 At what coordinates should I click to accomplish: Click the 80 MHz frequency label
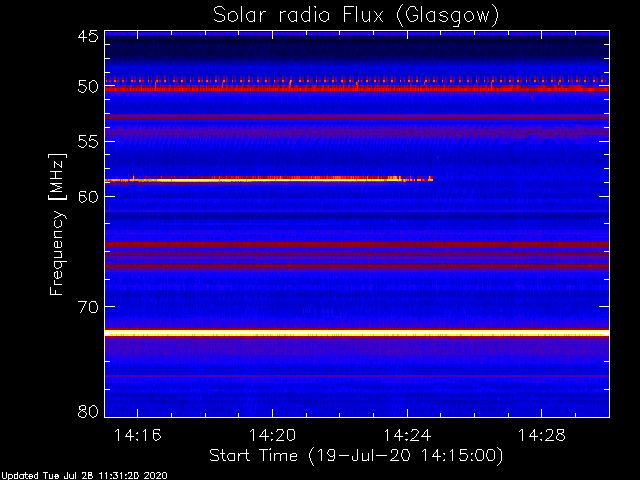(88, 411)
